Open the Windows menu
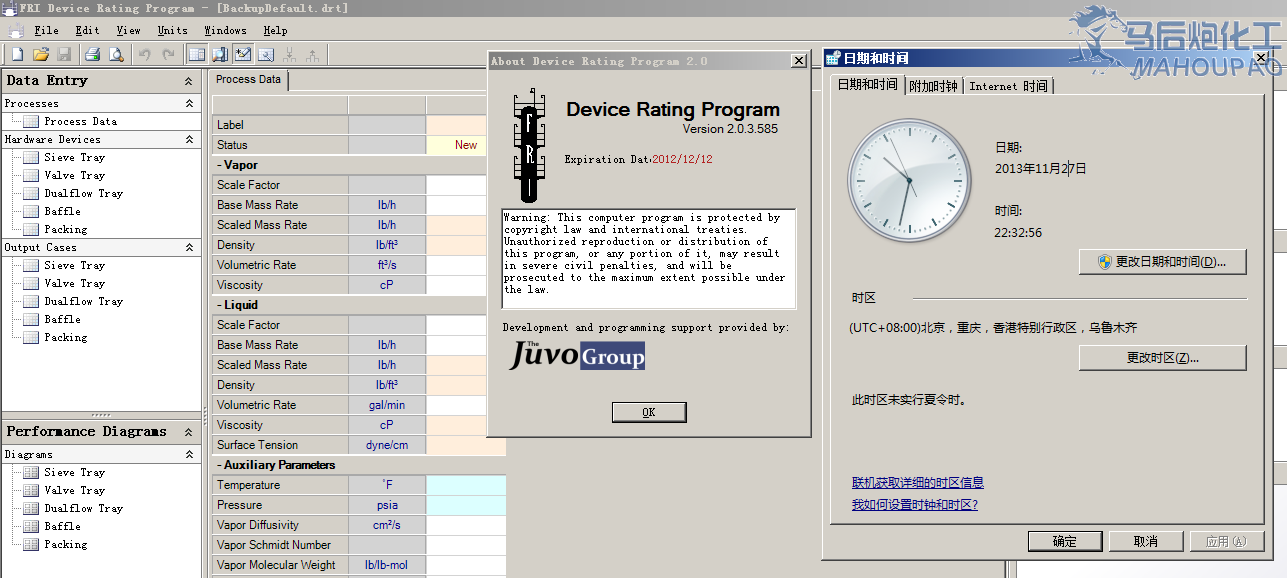1287x578 pixels. click(x=225, y=31)
